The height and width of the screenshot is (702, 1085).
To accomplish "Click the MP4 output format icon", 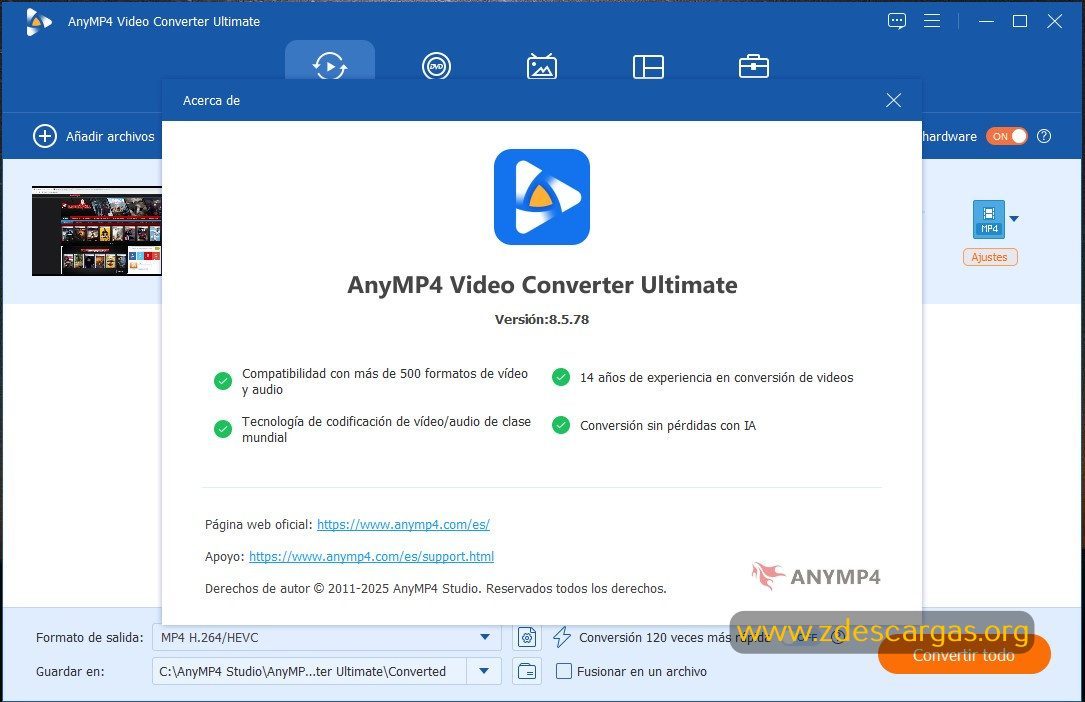I will (x=989, y=219).
